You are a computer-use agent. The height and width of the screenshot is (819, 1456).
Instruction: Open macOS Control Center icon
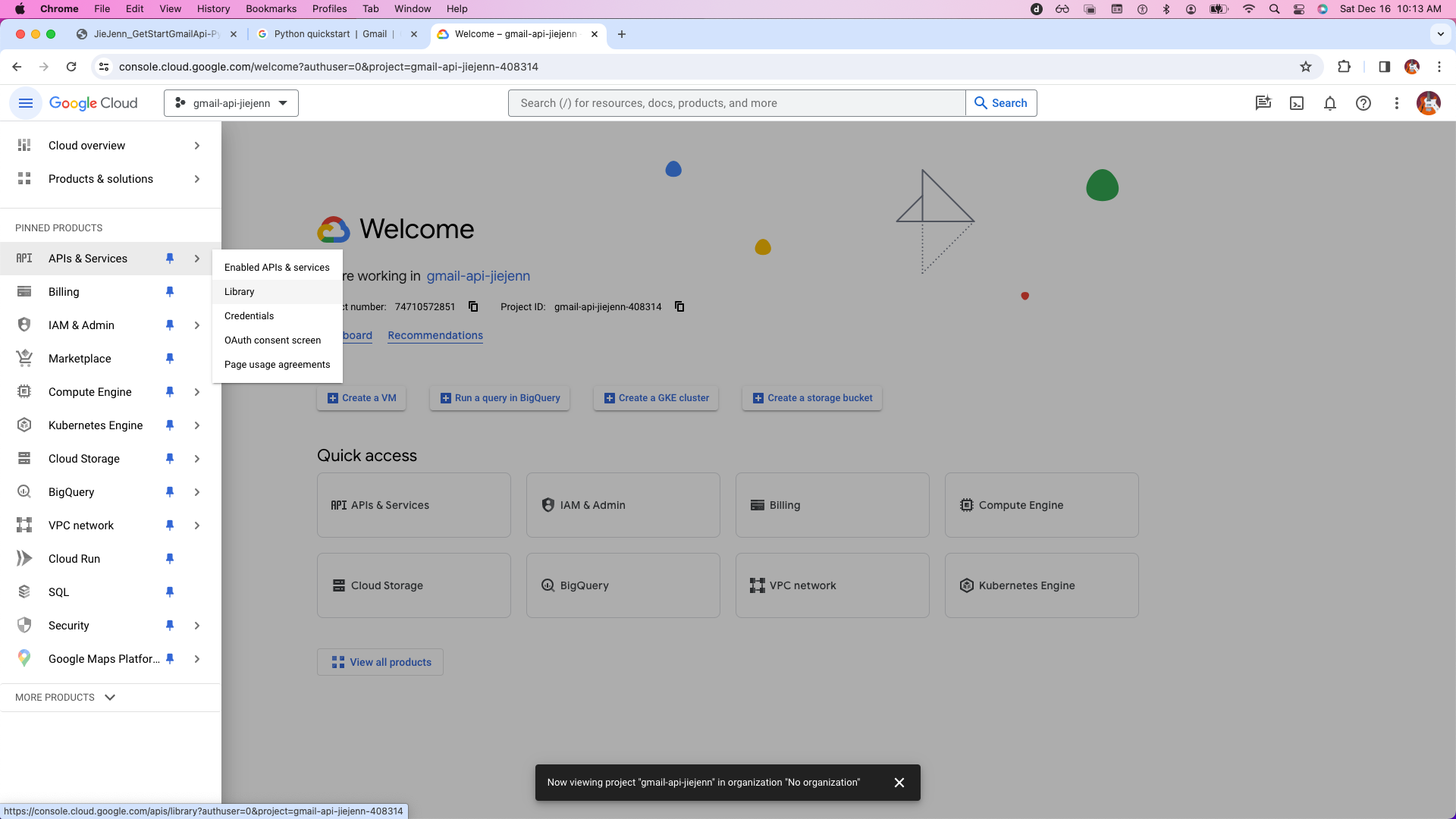click(1299, 9)
